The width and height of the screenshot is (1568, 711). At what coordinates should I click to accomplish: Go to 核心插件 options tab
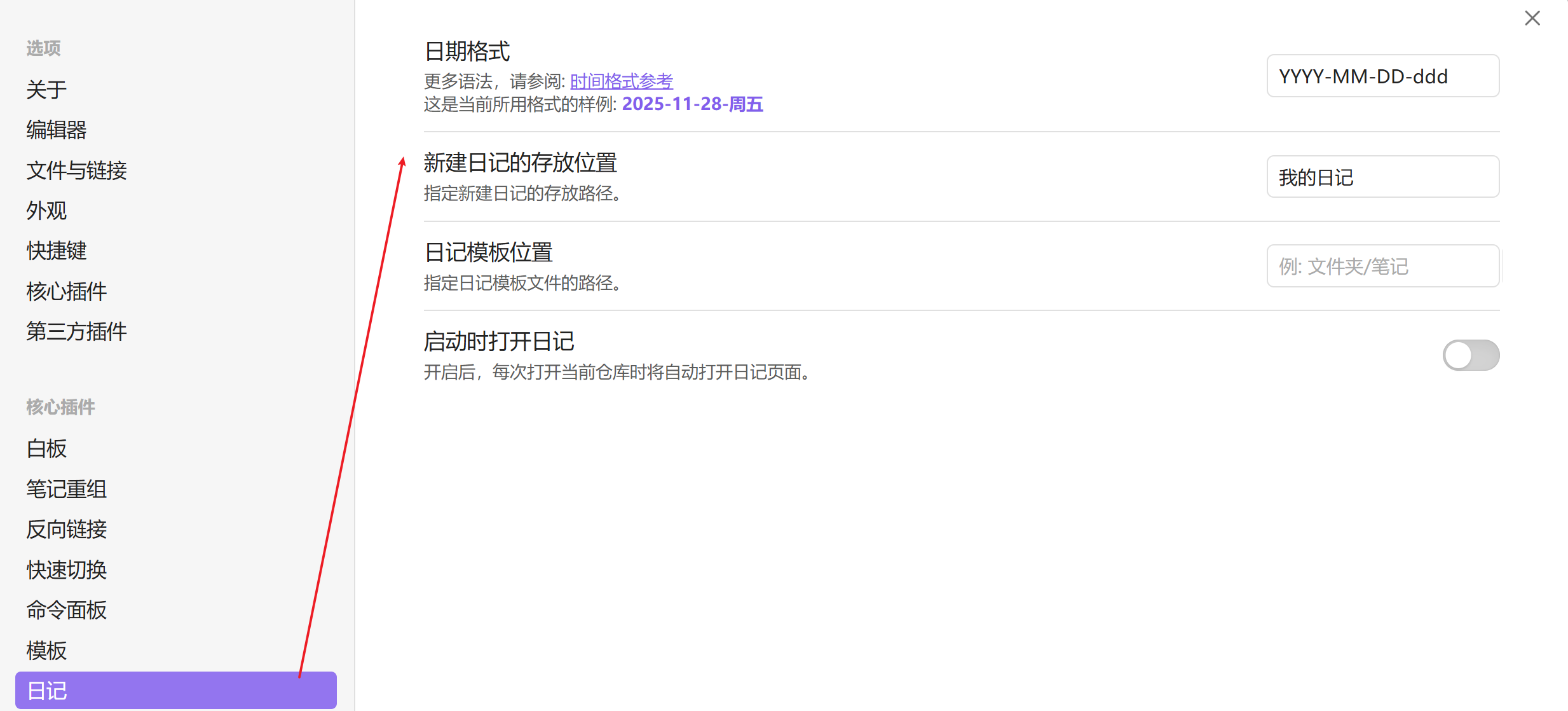(66, 291)
